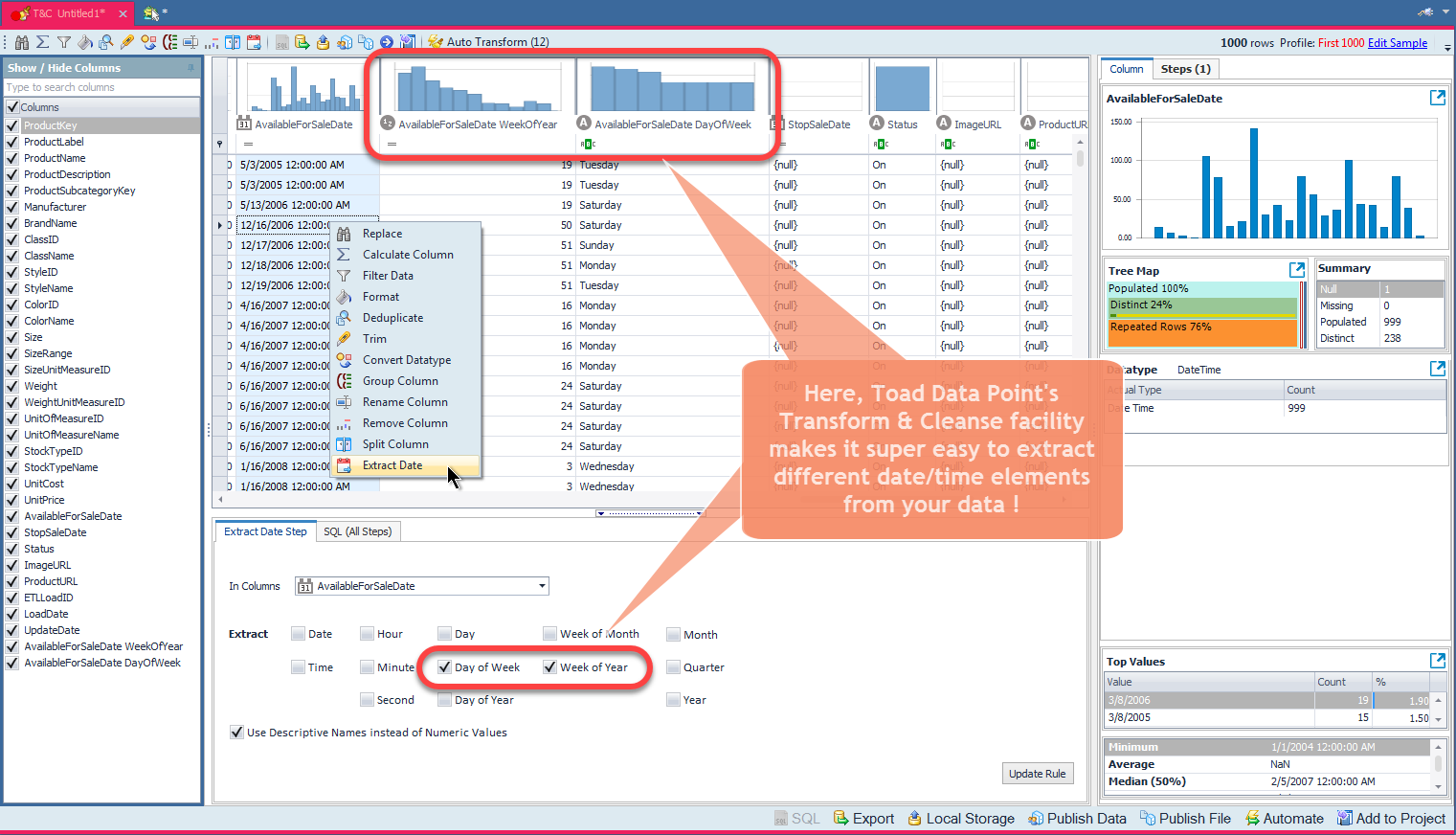Image resolution: width=1456 pixels, height=835 pixels.
Task: Click the Export toolbar icon with green arrow
Action: click(x=302, y=42)
